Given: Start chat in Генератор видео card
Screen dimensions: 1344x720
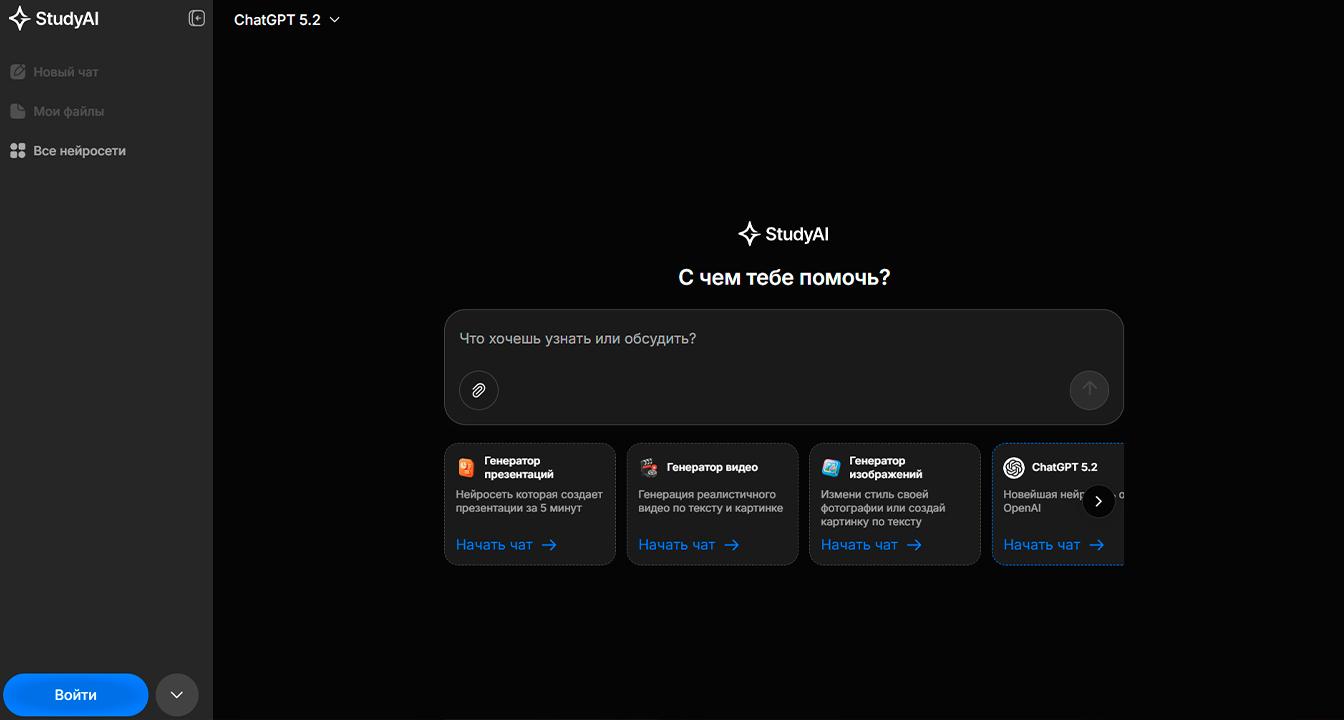Looking at the screenshot, I should point(688,545).
